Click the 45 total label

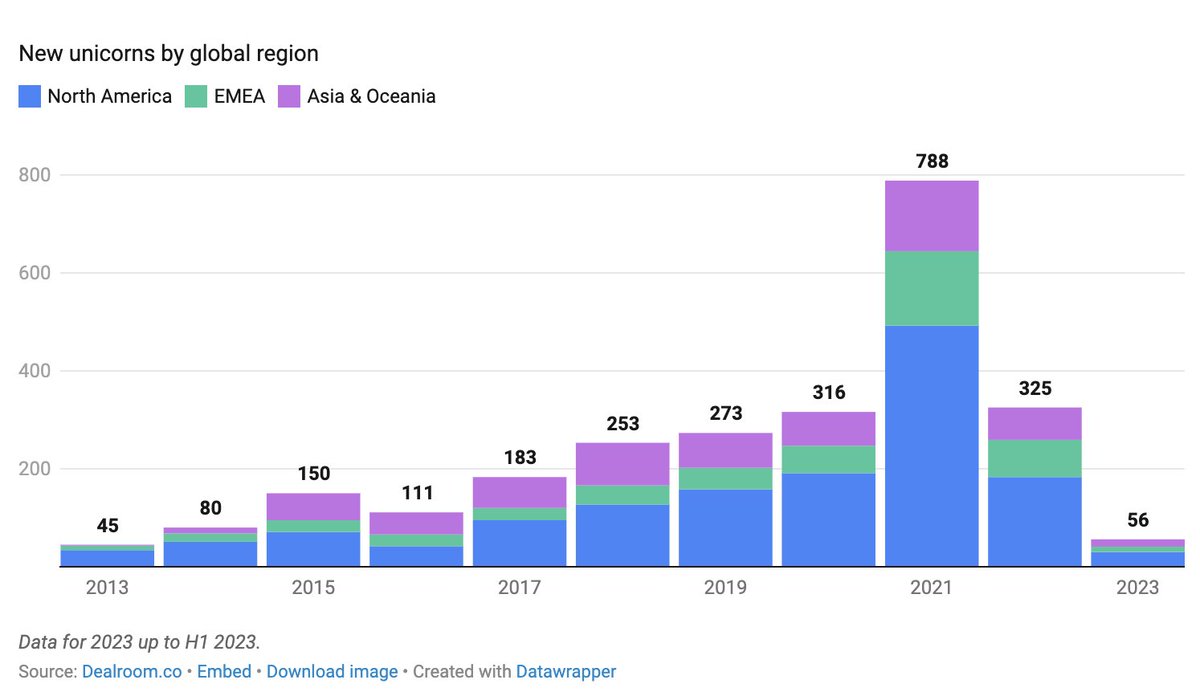[x=108, y=525]
